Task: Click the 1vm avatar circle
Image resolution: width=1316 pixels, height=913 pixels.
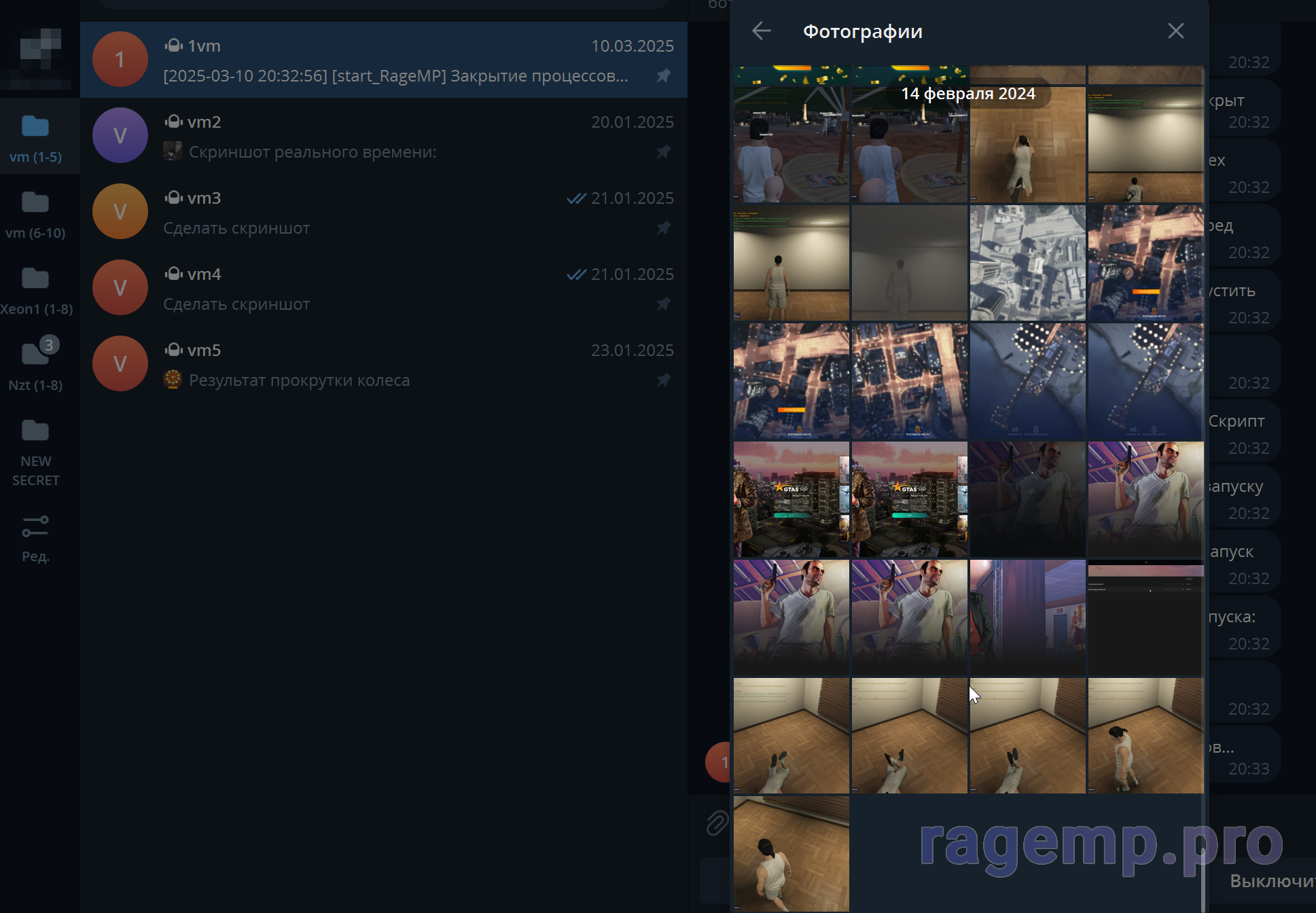Action: click(120, 60)
